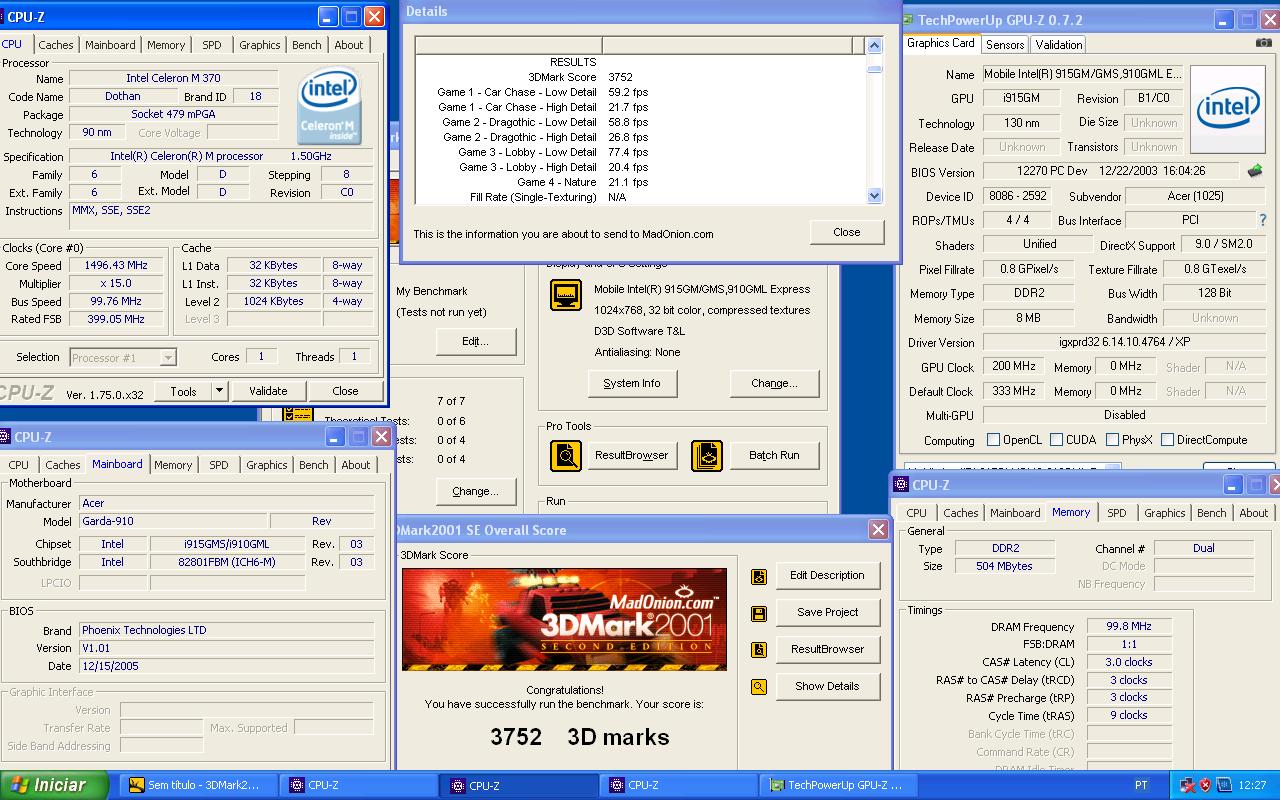The image size is (1280, 800).
Task: Click the BIOS Brand Phoenix Technologies LTD
Action: [x=227, y=631]
